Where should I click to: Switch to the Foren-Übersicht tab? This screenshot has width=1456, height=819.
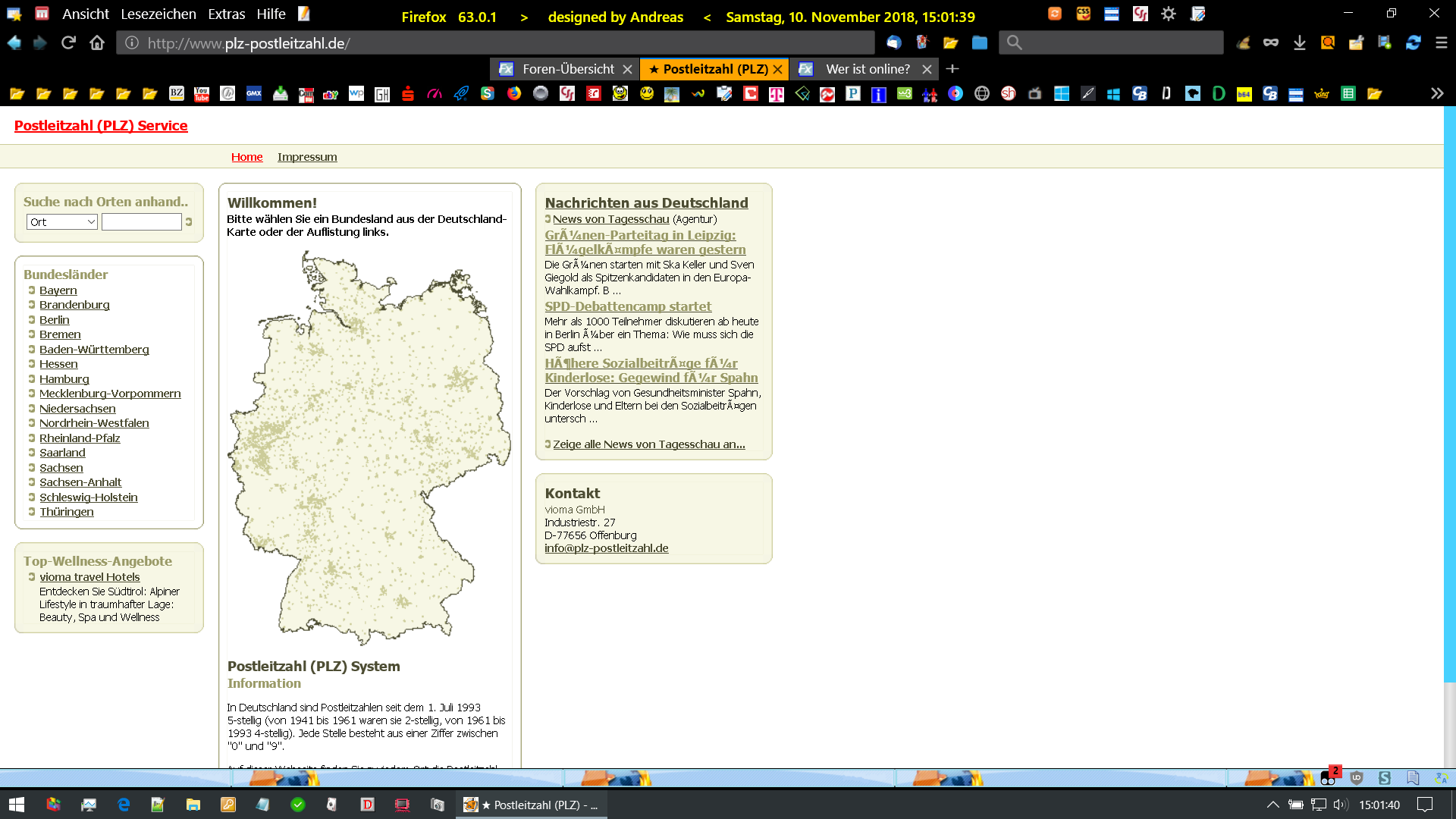point(567,69)
